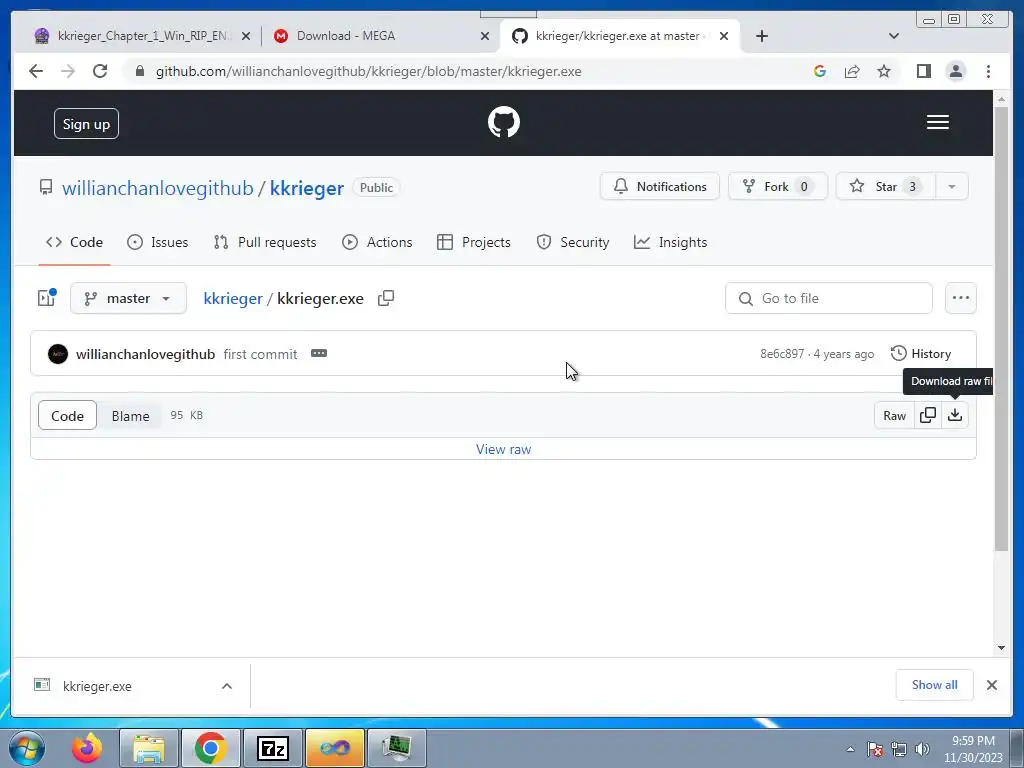Open commit 8e6c897 link
Screen dimensions: 1024x768
click(782, 354)
